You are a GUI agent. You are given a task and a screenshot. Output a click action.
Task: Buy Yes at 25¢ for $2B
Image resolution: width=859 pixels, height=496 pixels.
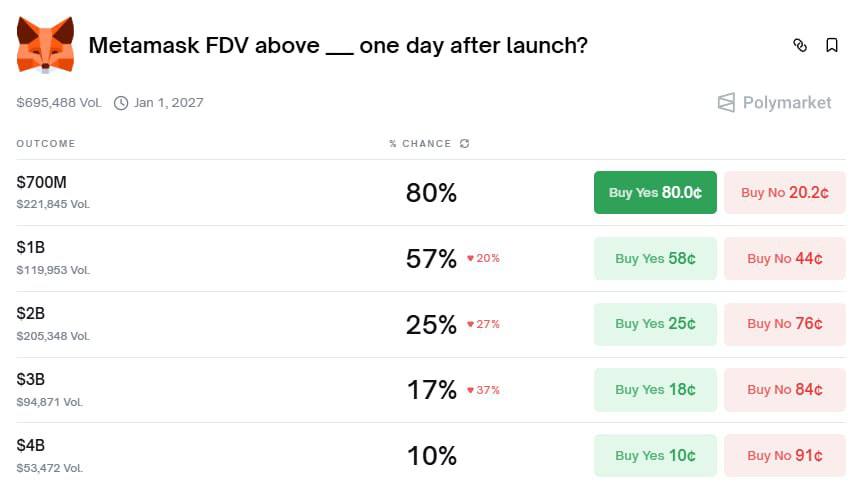[x=655, y=324]
